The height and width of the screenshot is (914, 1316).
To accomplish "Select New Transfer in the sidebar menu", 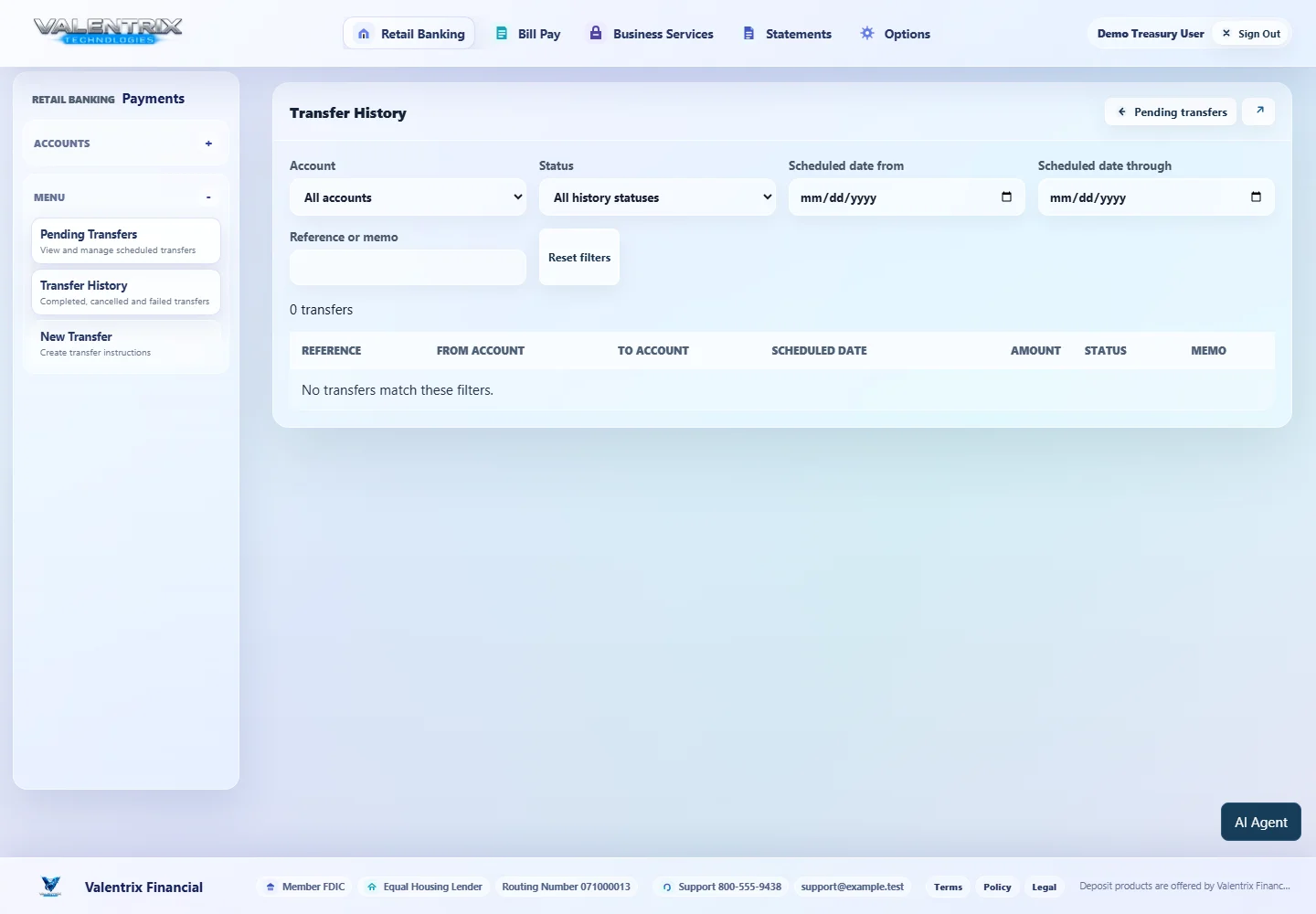I will [126, 344].
